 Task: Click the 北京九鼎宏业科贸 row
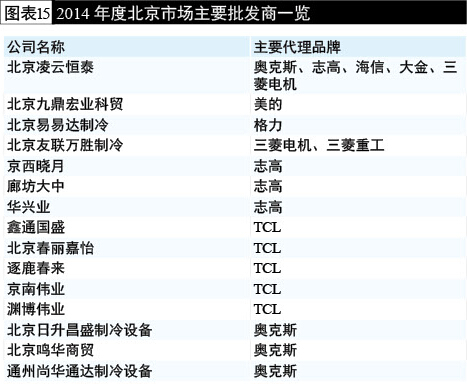[235, 104]
